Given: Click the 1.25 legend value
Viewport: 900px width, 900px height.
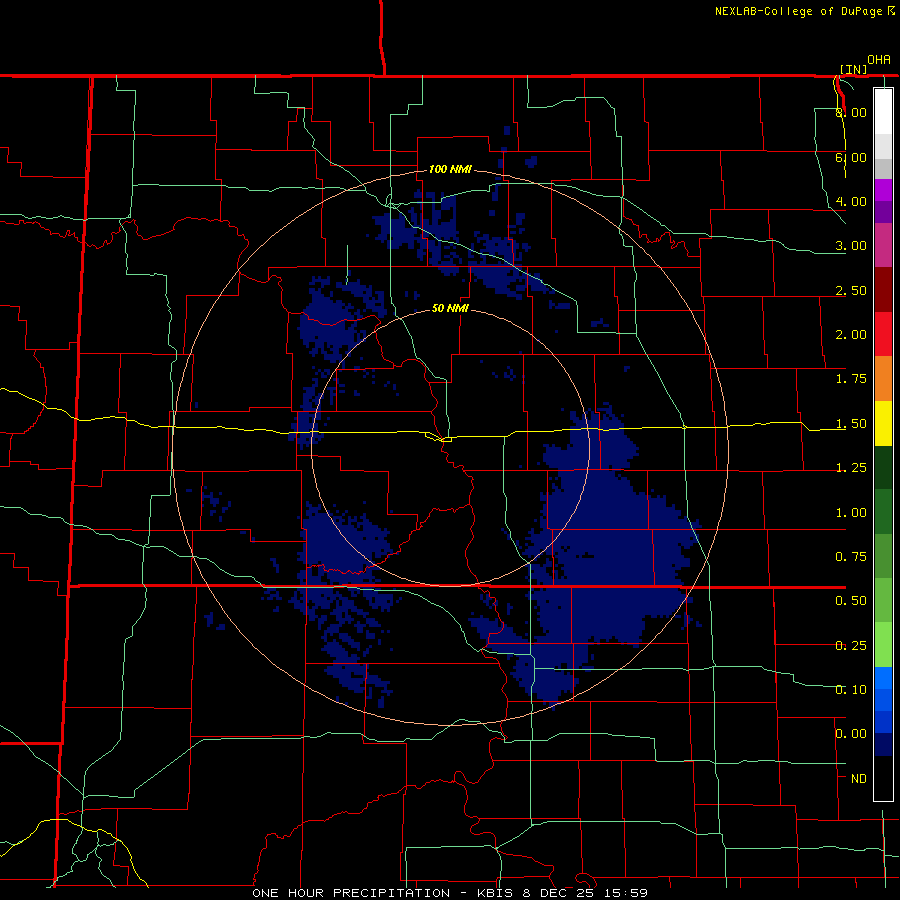Looking at the screenshot, I should [x=851, y=468].
